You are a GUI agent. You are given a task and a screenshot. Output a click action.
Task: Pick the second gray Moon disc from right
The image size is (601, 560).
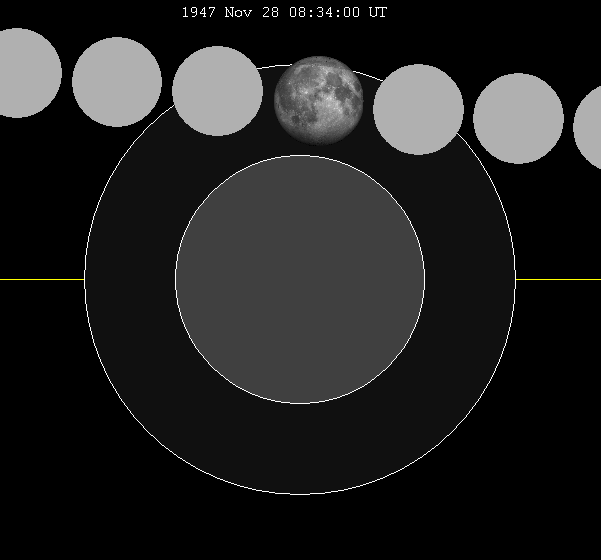[x=518, y=118]
